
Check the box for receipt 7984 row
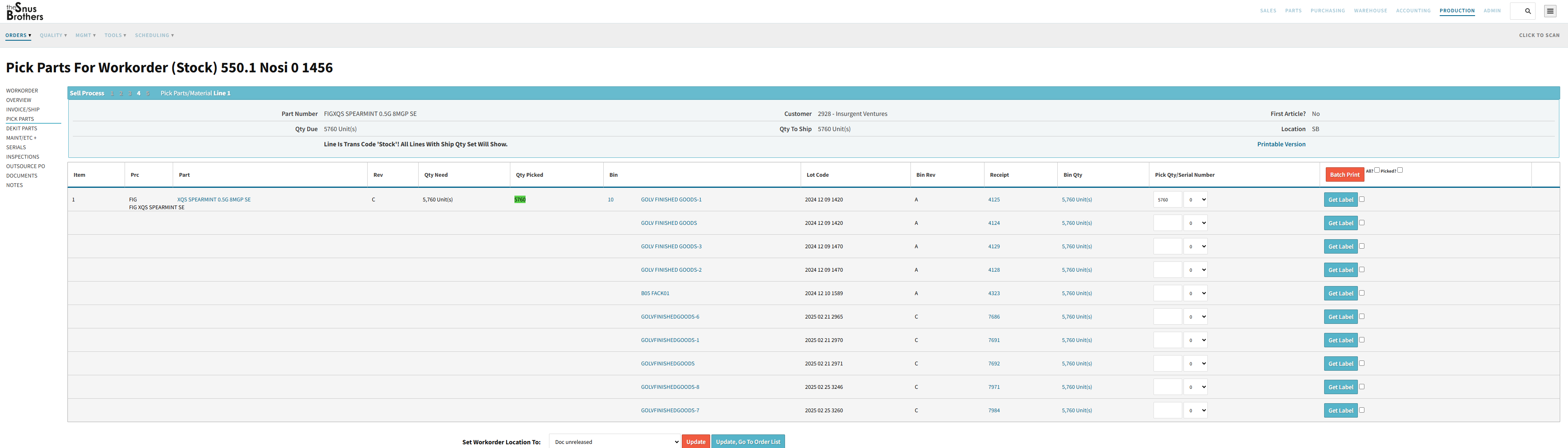[1362, 410]
